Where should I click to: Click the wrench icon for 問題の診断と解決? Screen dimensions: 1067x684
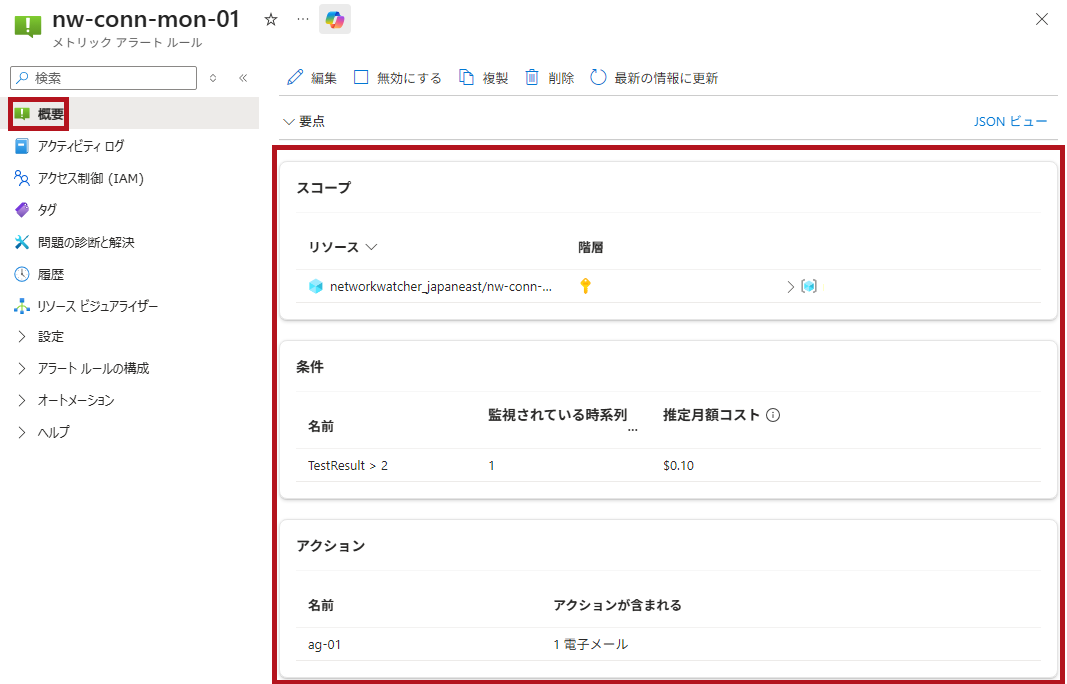[22, 242]
